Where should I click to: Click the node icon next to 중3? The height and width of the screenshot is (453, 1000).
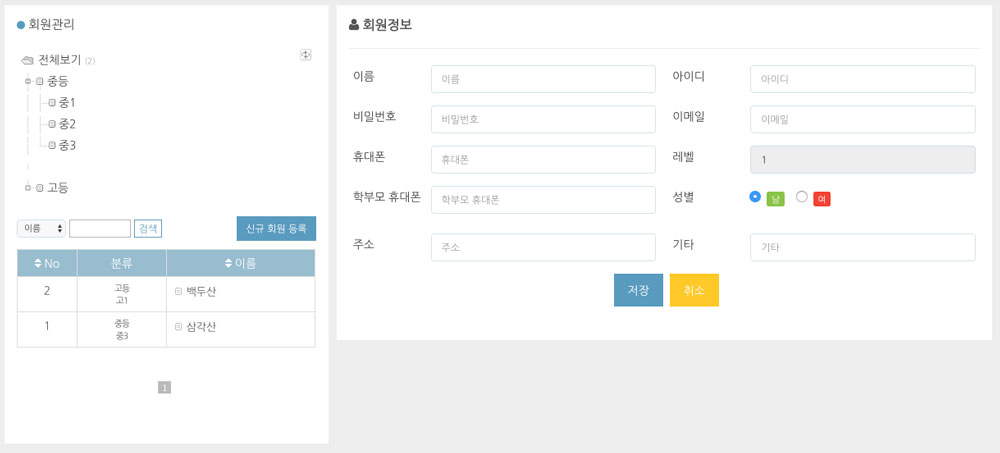52,146
